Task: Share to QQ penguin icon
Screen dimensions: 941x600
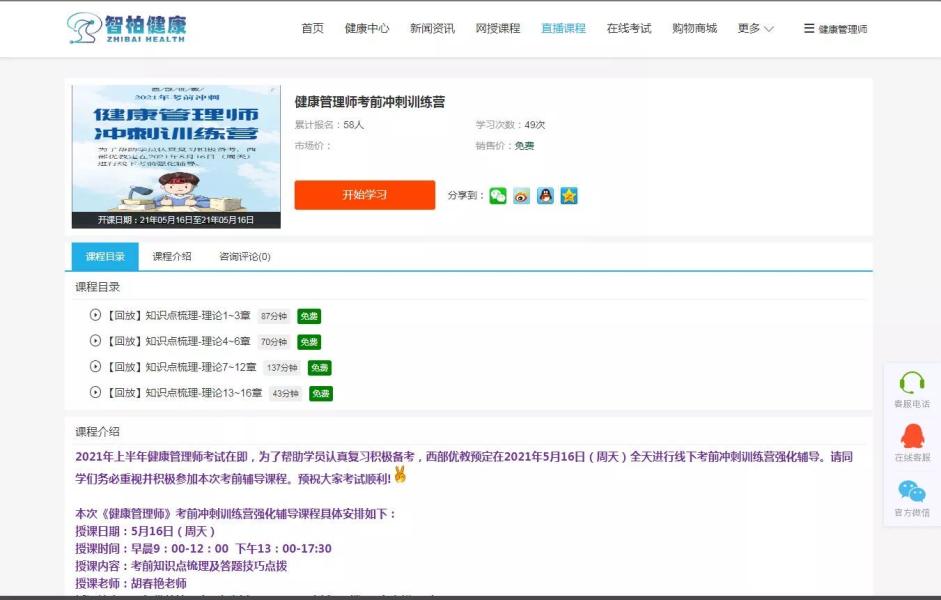Action: pyautogui.click(x=545, y=196)
